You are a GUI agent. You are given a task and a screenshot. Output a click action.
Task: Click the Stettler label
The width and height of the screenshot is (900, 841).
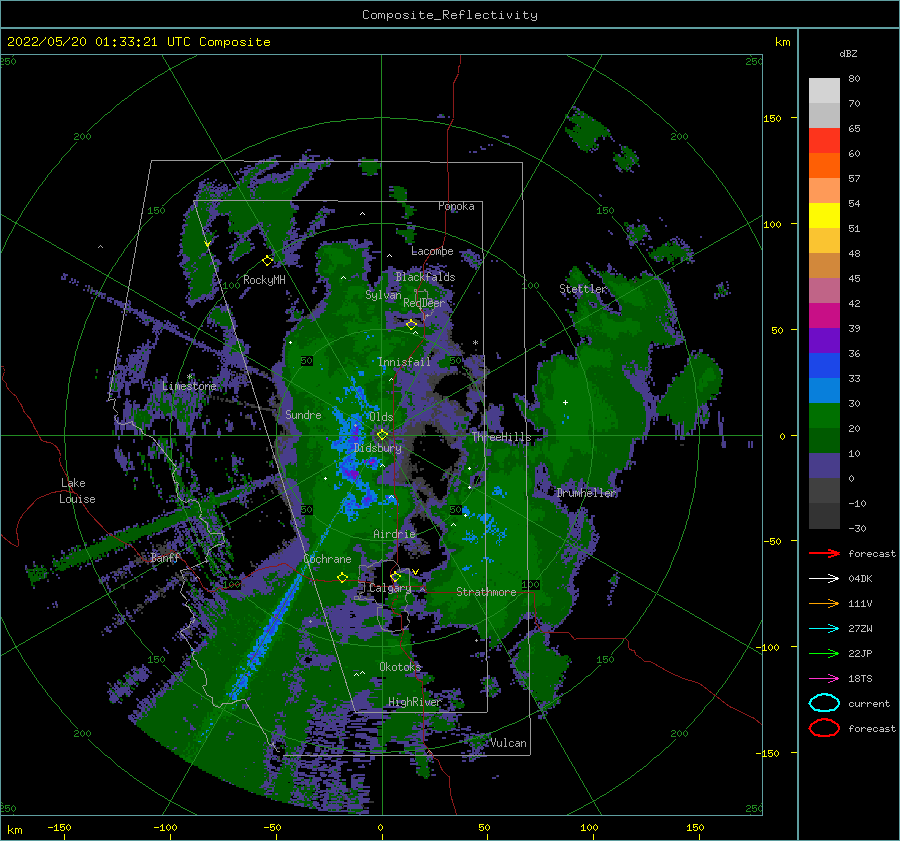(583, 289)
